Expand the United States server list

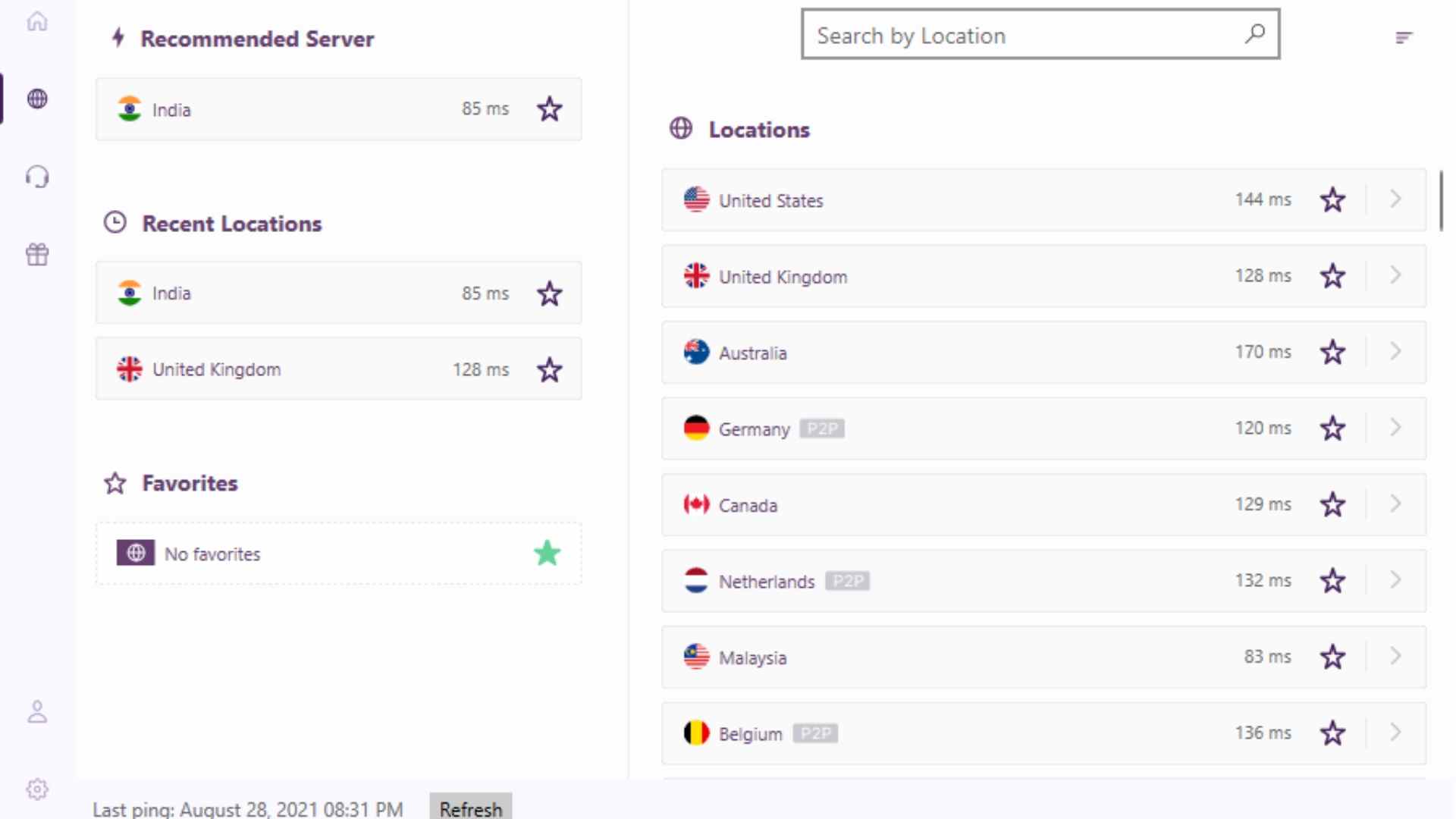coord(1394,199)
